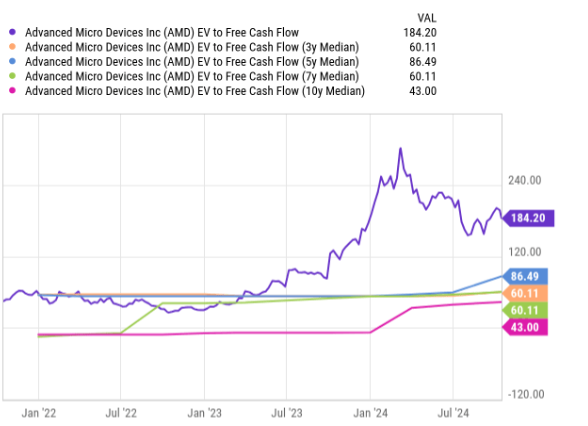This screenshot has width=588, height=426.
Task: Click the 60.11 value in the 3y Median row
Action: coord(423,47)
